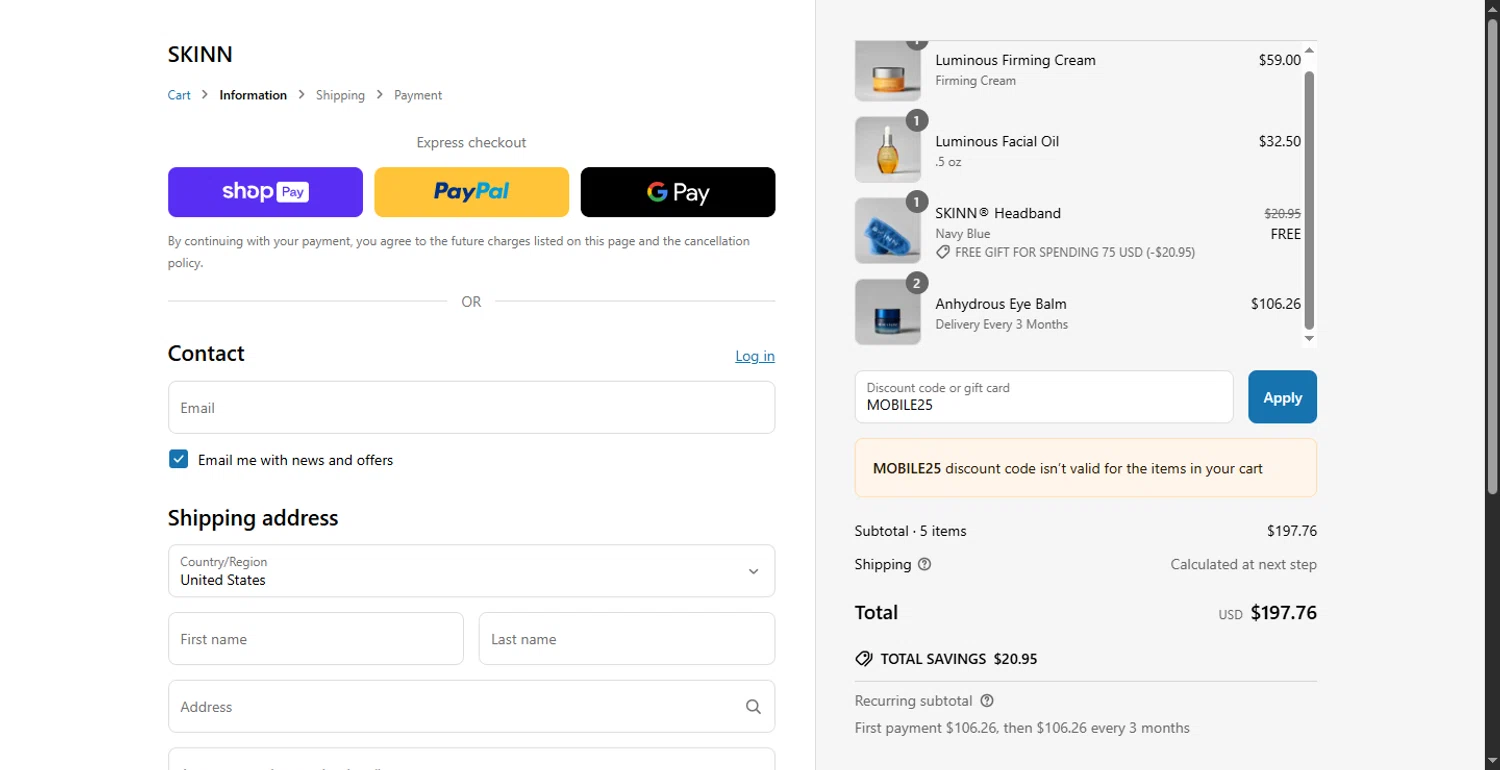The width and height of the screenshot is (1500, 770).
Task: Click the $32.50 price of Facial Oil
Action: click(x=1280, y=141)
